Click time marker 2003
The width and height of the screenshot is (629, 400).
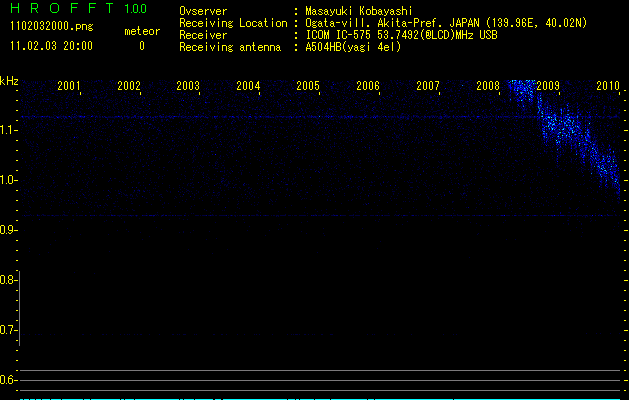[188, 86]
